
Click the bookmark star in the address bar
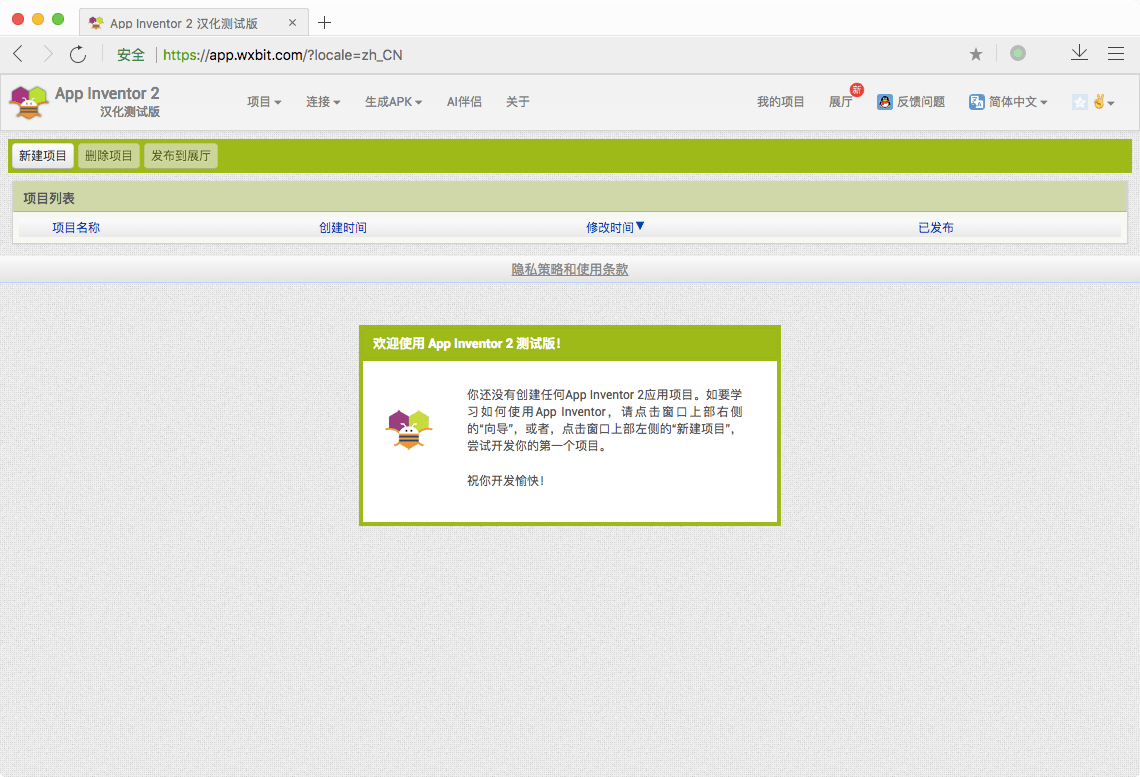[975, 54]
